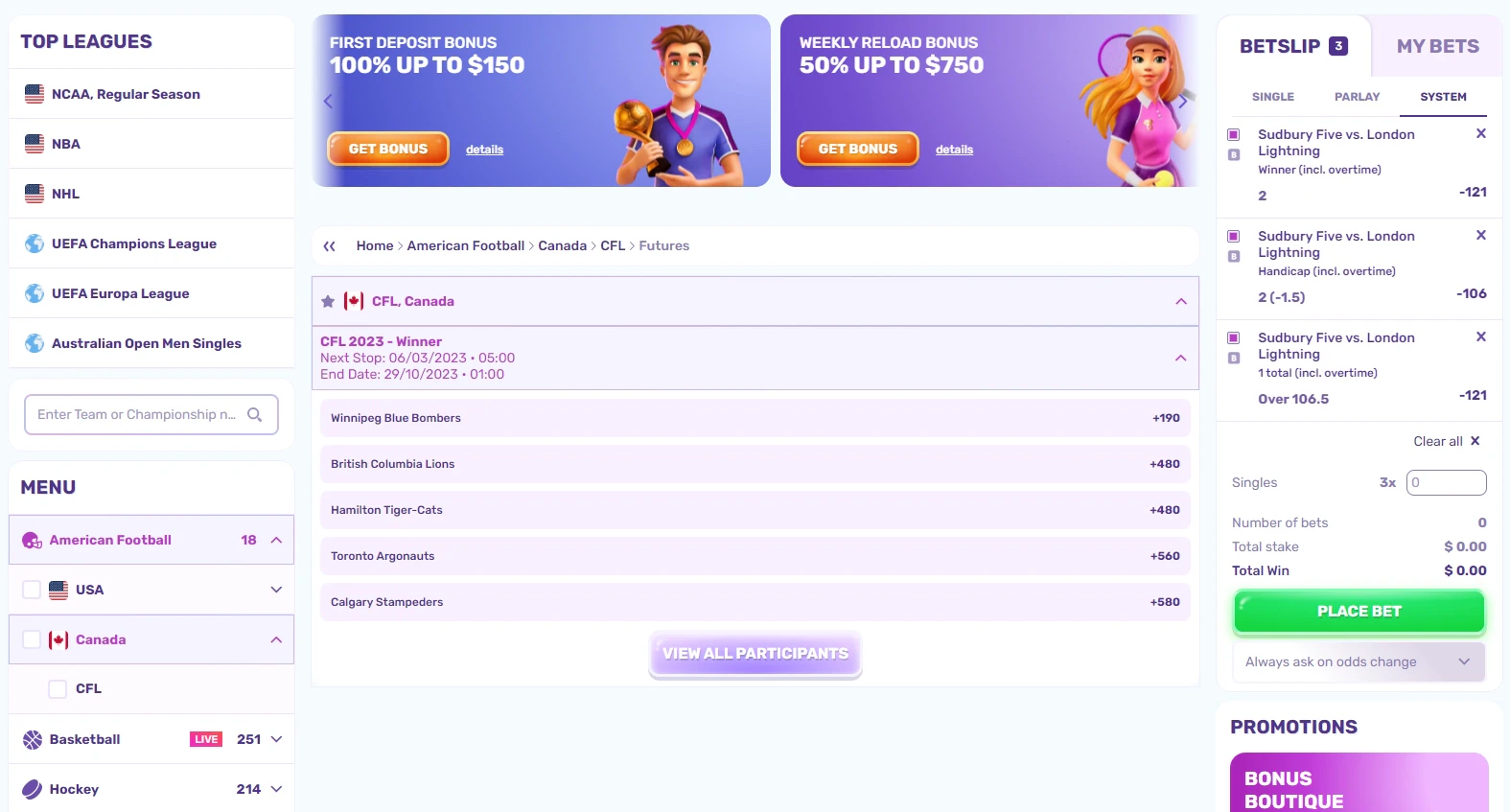Click the Basketball sport icon
1510x812 pixels.
point(33,739)
